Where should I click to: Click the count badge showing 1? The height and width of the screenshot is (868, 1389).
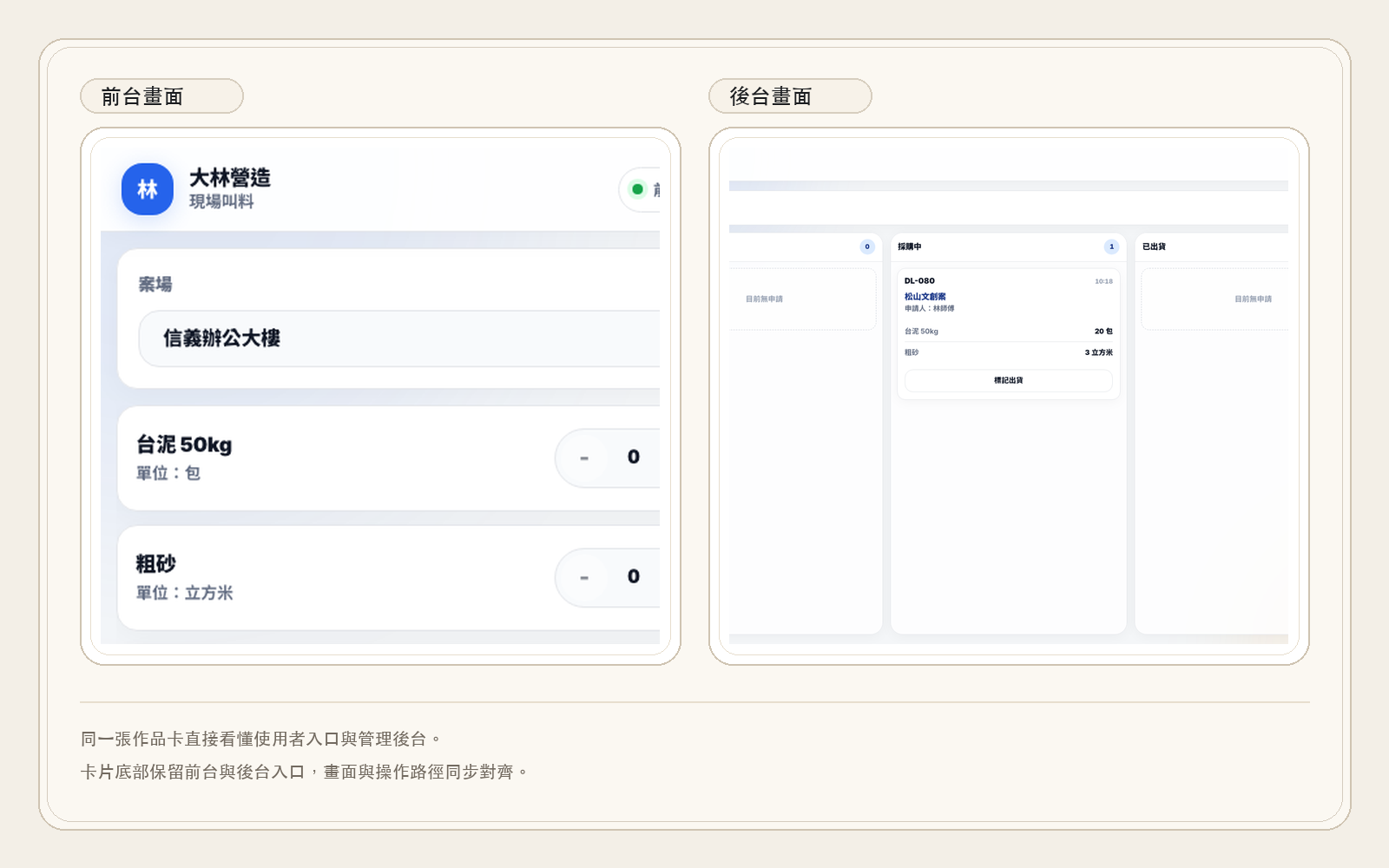tap(1111, 247)
